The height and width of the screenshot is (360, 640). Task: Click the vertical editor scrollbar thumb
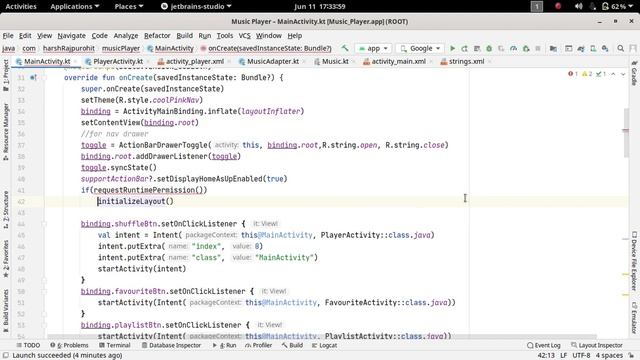point(626,133)
